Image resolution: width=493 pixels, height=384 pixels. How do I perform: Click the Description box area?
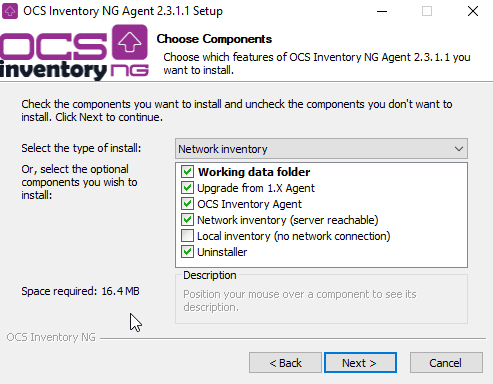[x=321, y=299]
